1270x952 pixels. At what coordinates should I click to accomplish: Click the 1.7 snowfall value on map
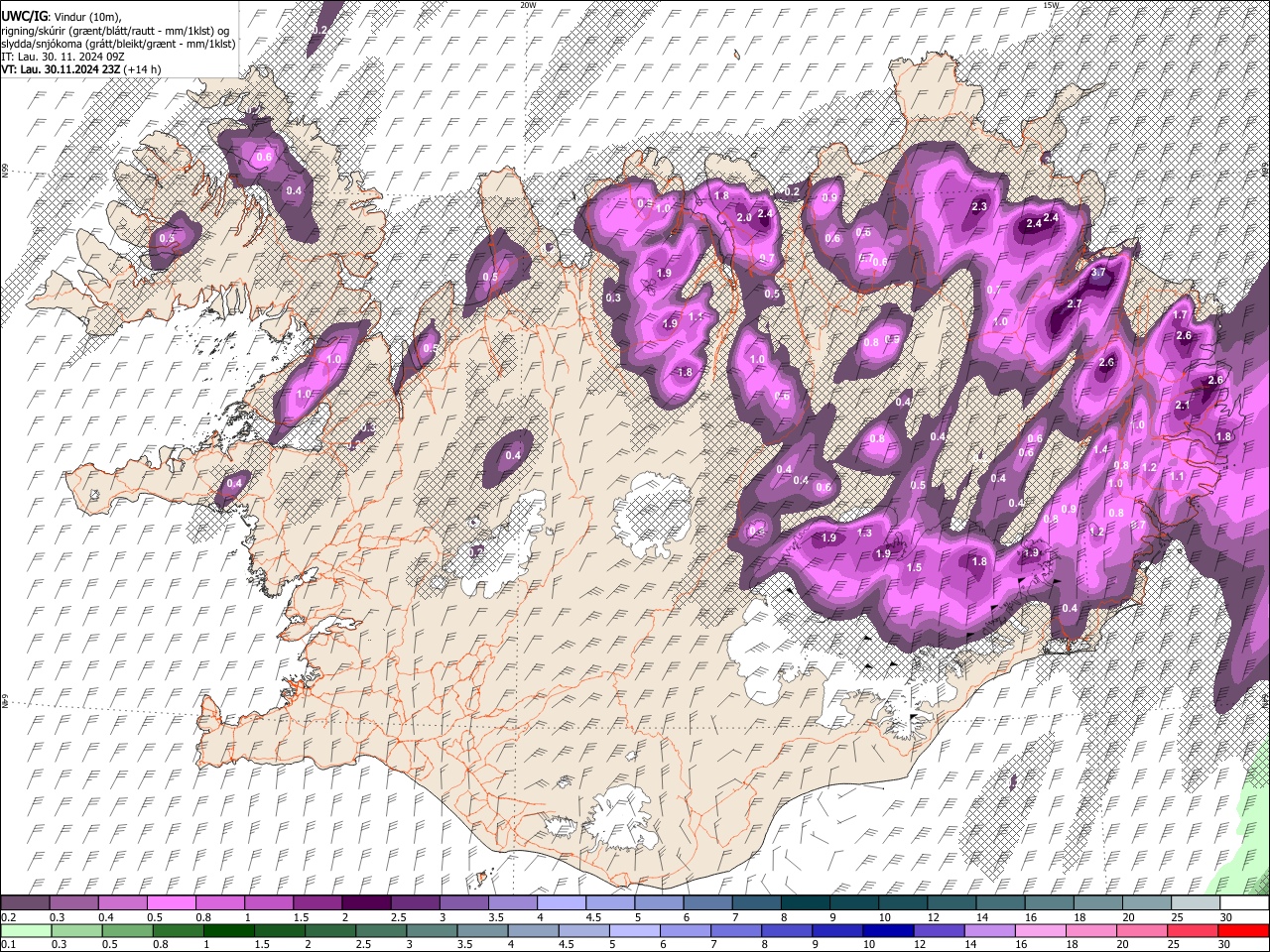click(x=1181, y=314)
